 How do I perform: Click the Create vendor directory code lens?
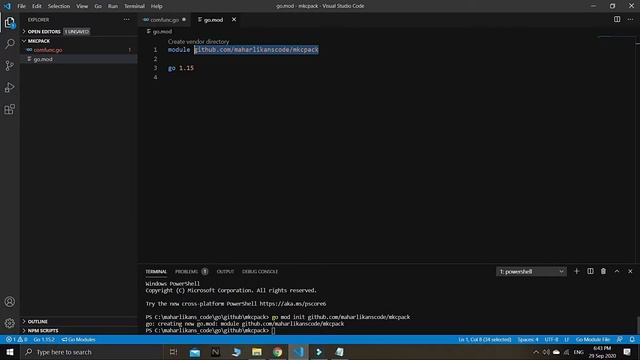pyautogui.click(x=198, y=42)
